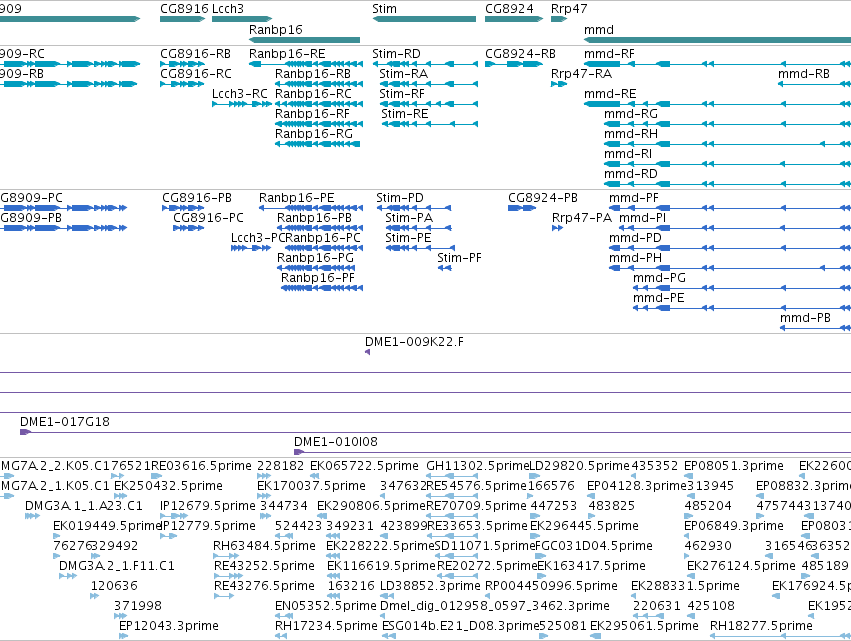851x641 pixels.
Task: Select EST EK295061.5prime label
Action: (644, 626)
